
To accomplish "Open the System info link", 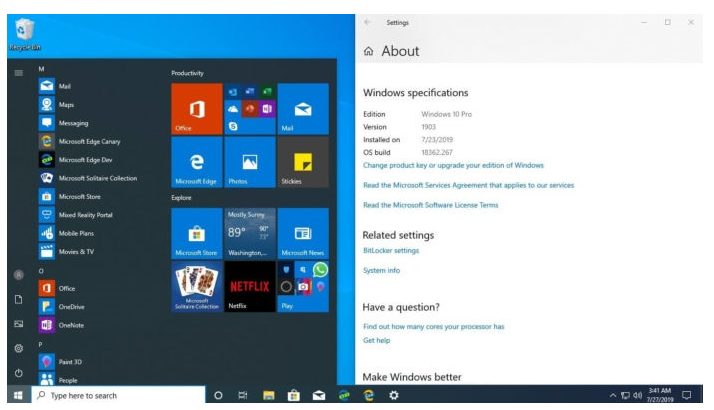I will pyautogui.click(x=381, y=271).
